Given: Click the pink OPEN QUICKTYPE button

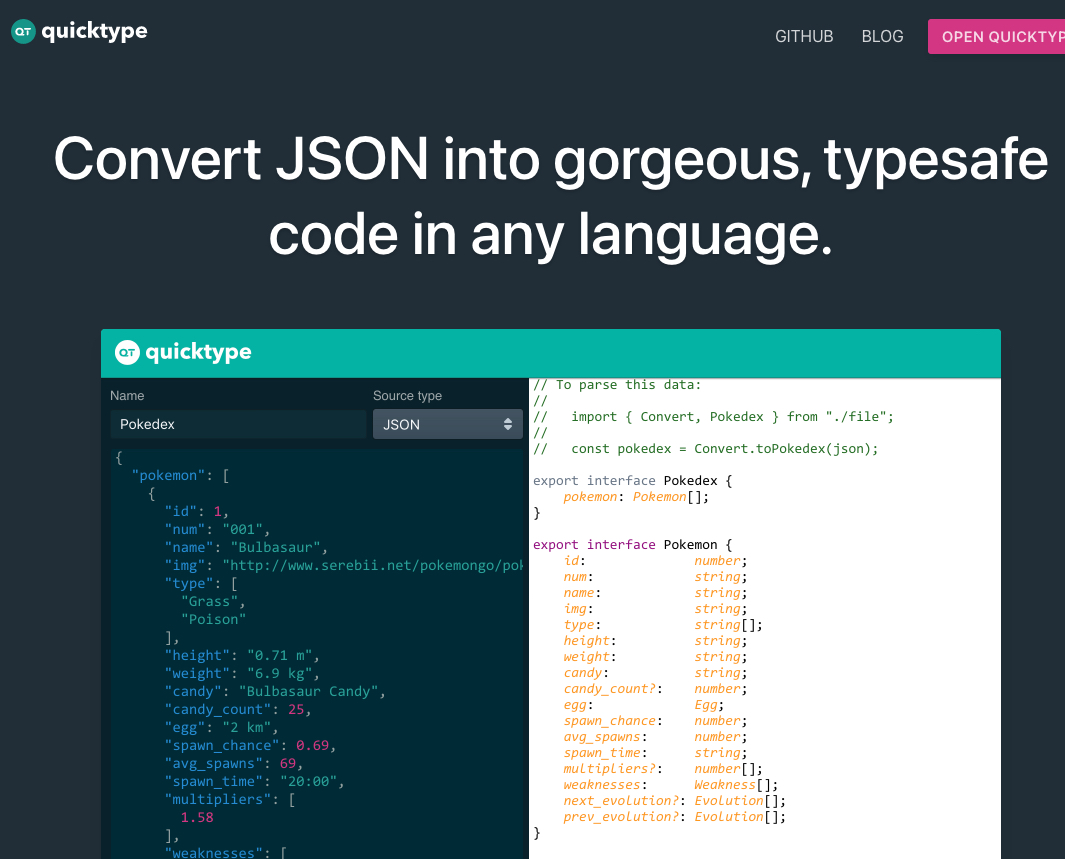Looking at the screenshot, I should (996, 37).
